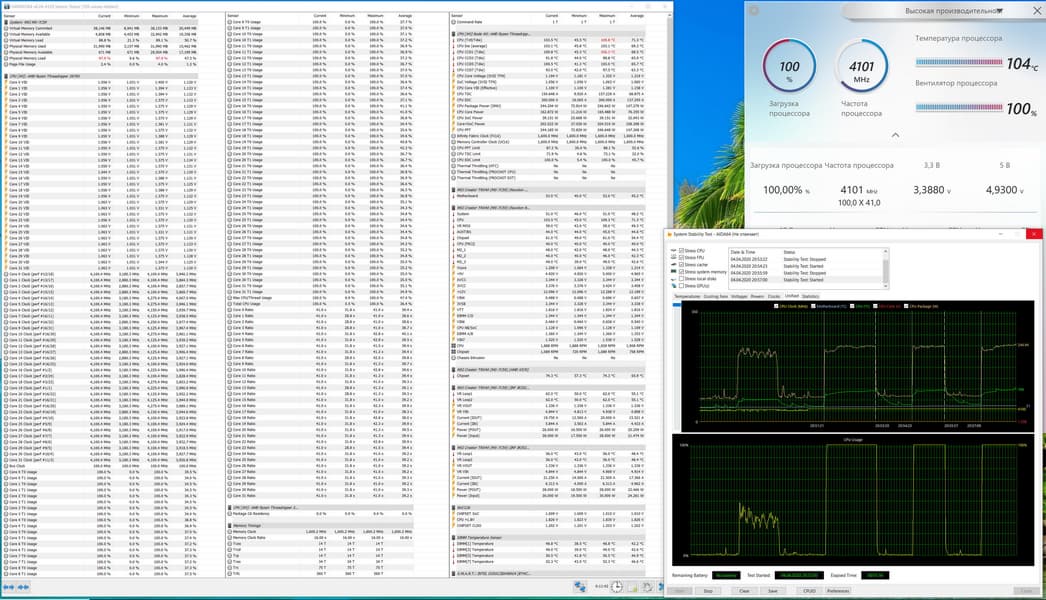Click the HWiNFO log file icon
This screenshot has height=600, width=1046.
[x=634, y=587]
